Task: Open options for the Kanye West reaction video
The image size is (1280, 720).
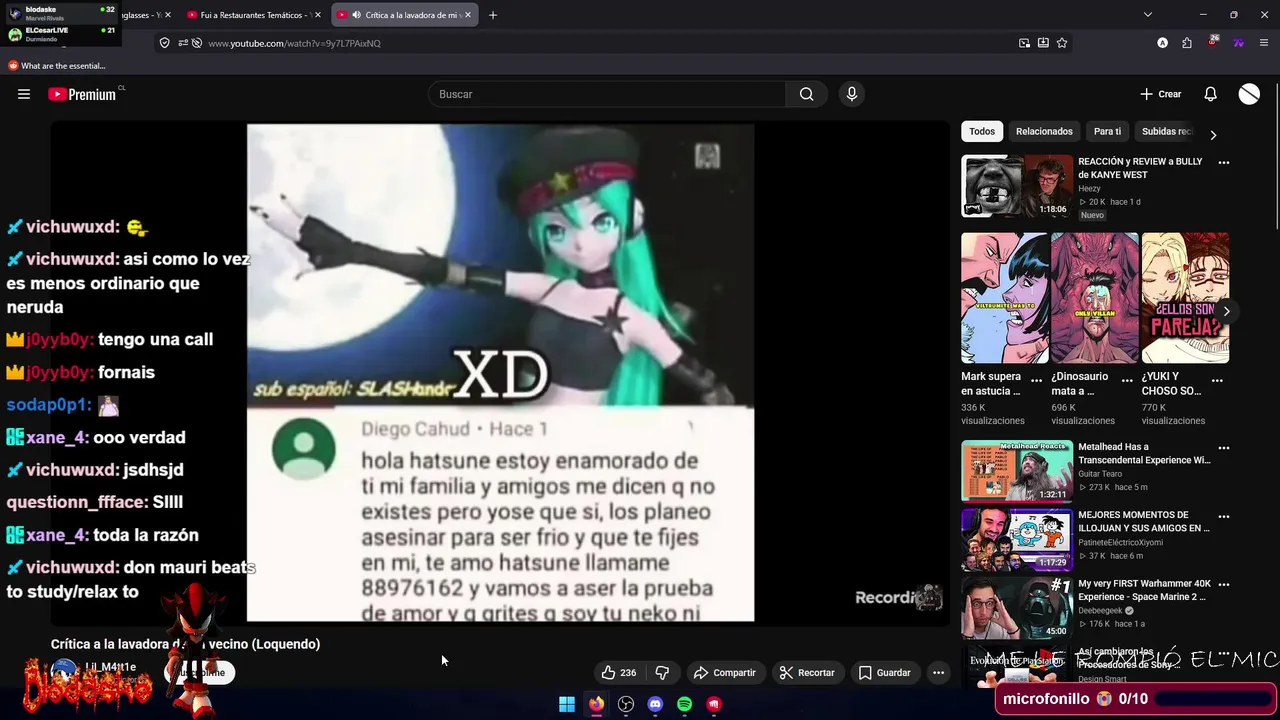Action: tap(1223, 162)
